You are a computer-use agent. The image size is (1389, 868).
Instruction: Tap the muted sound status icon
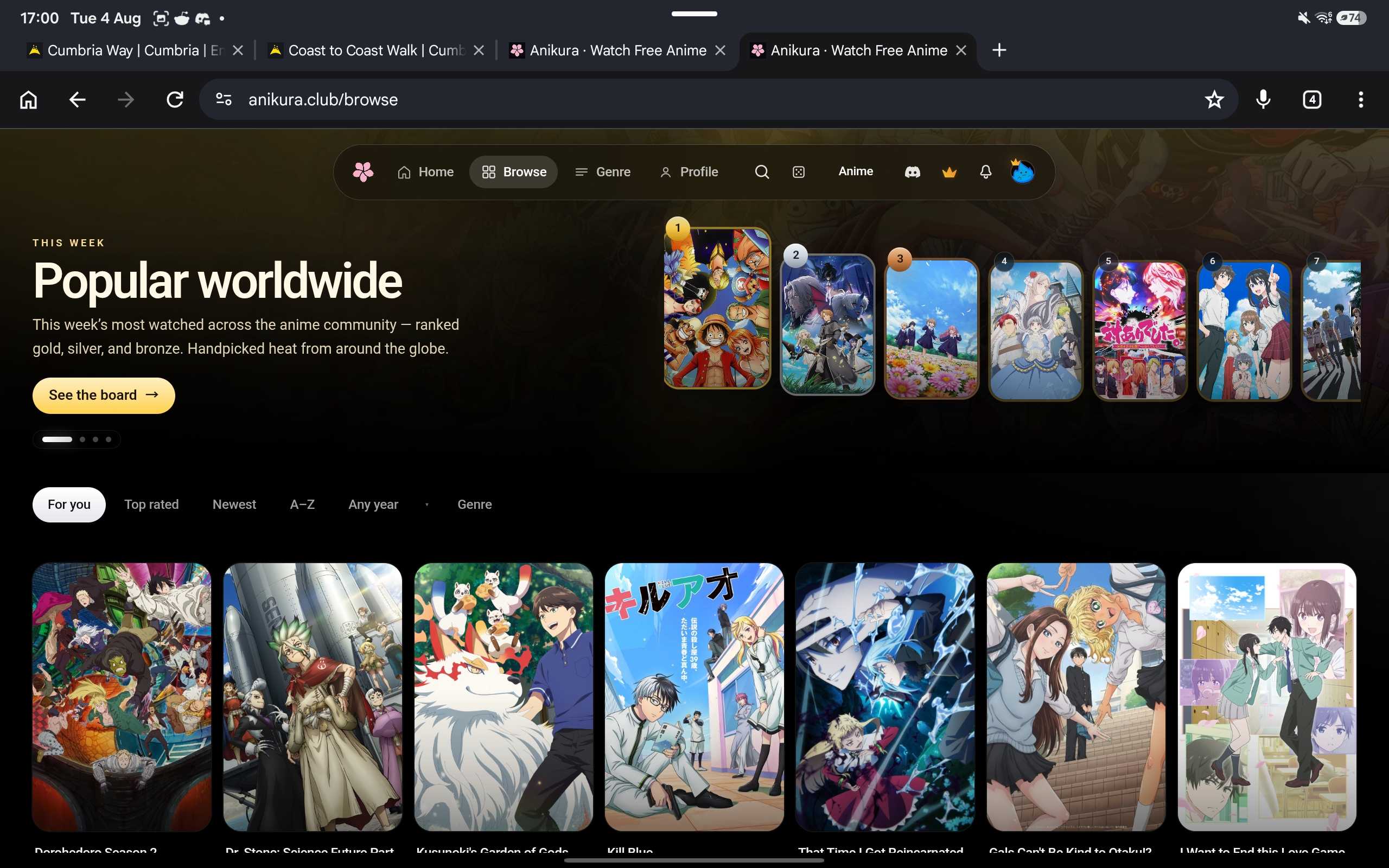[1303, 18]
